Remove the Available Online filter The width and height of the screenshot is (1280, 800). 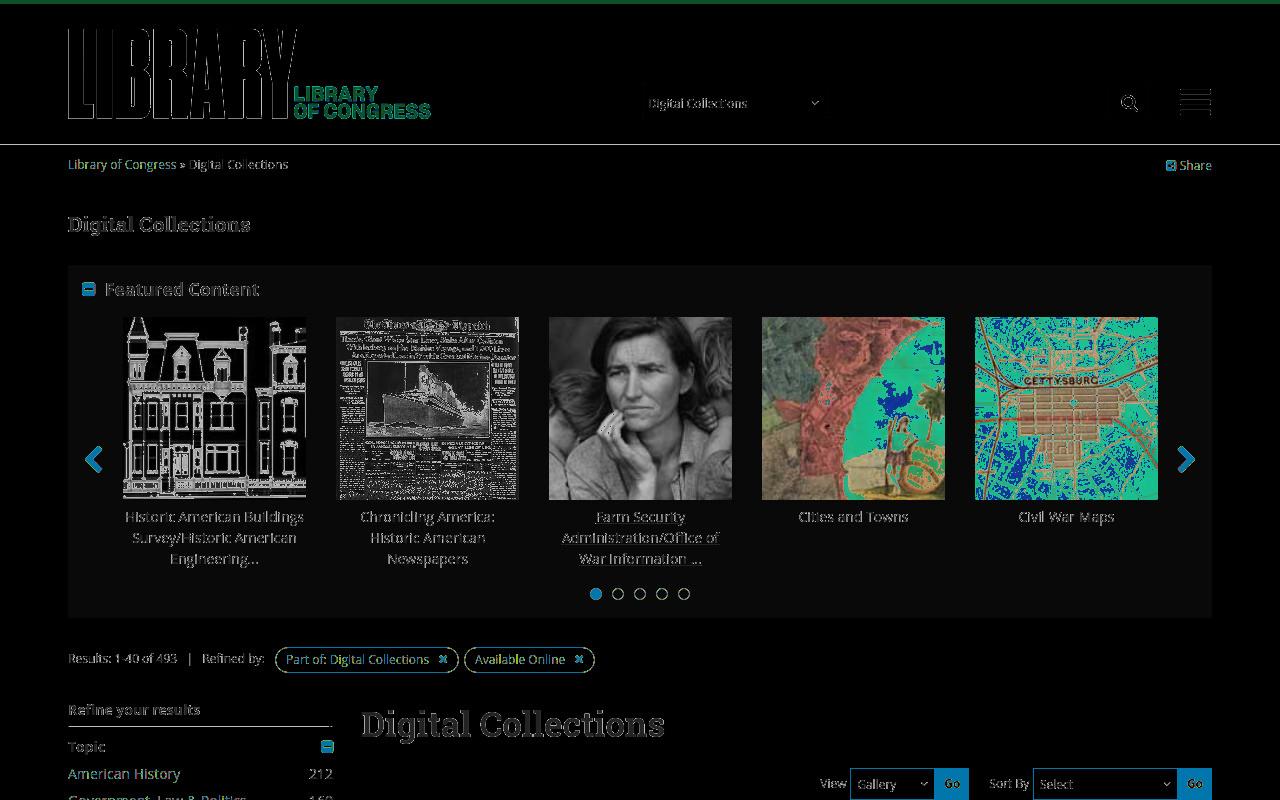click(579, 659)
